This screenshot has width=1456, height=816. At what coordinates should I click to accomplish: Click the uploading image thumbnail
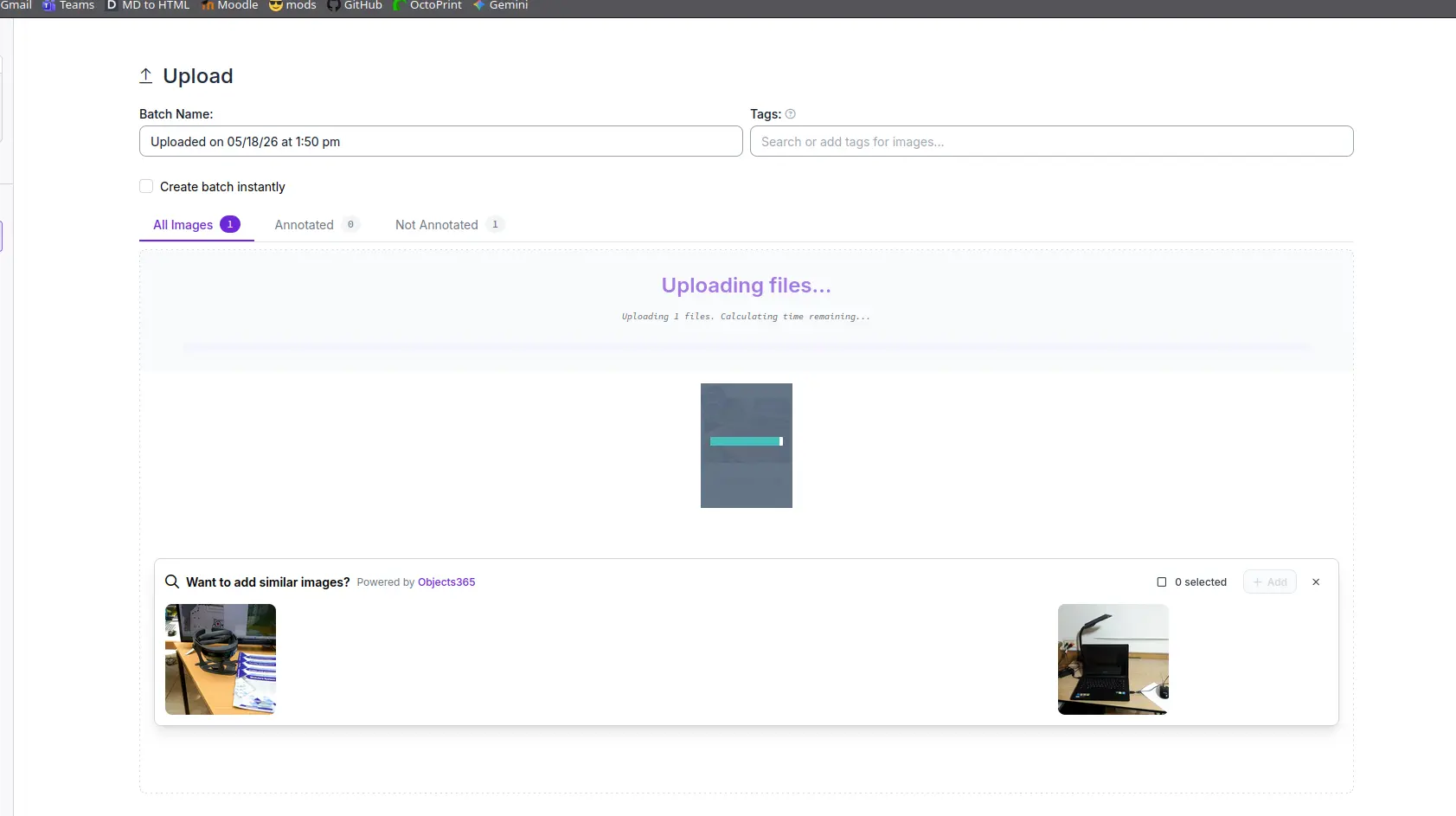(x=747, y=446)
